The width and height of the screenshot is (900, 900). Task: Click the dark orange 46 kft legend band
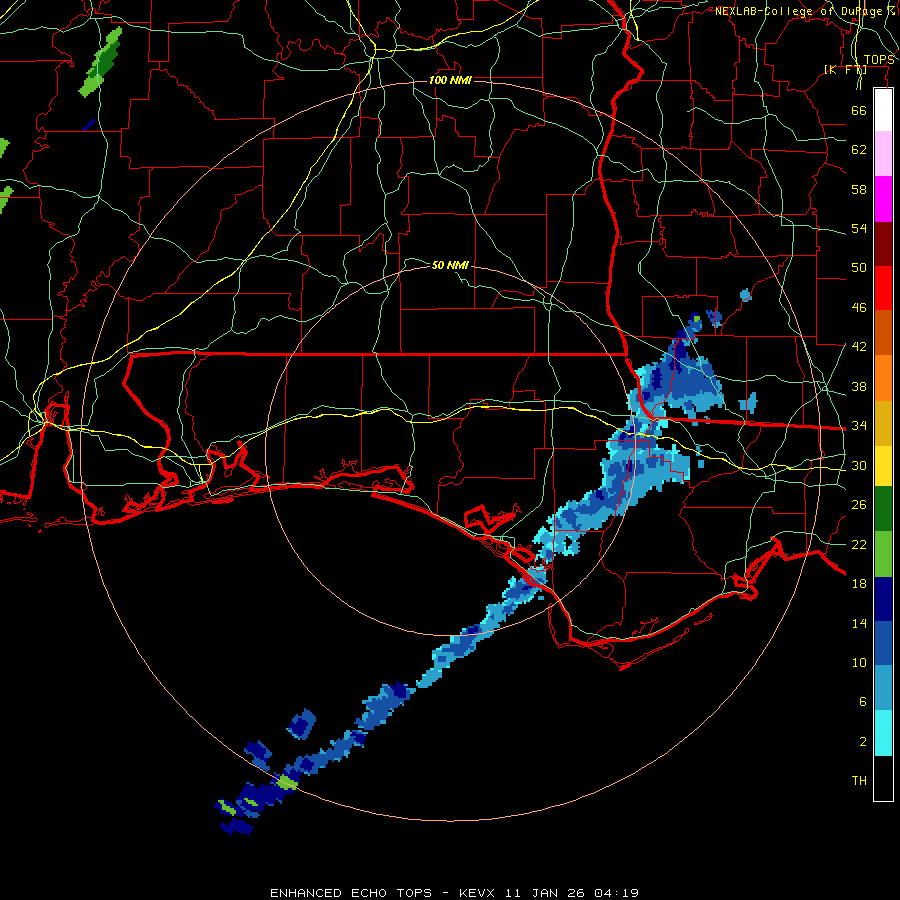[x=883, y=332]
